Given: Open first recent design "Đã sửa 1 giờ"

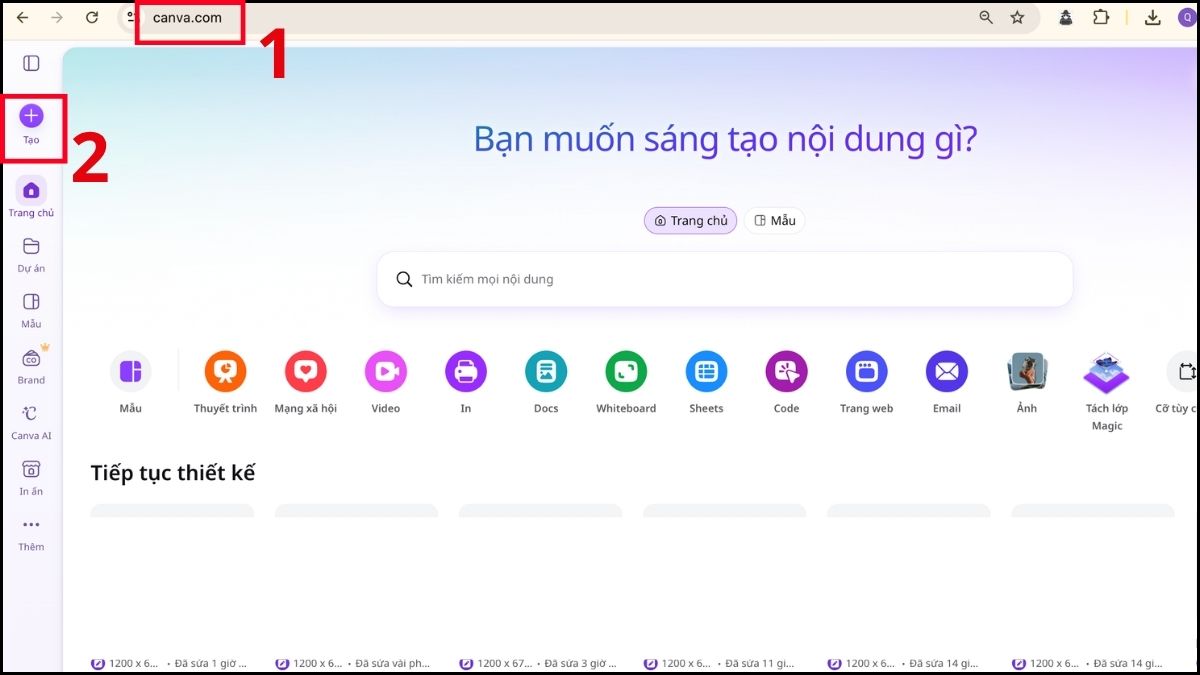Looking at the screenshot, I should [172, 588].
